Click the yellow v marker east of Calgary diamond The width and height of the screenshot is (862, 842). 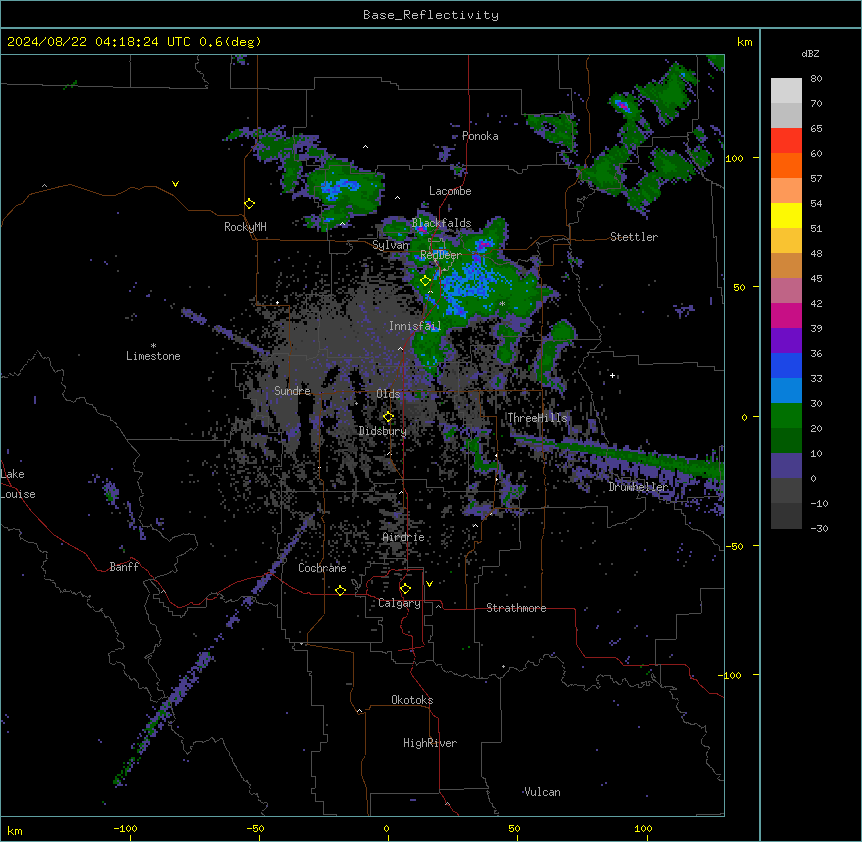pos(429,584)
